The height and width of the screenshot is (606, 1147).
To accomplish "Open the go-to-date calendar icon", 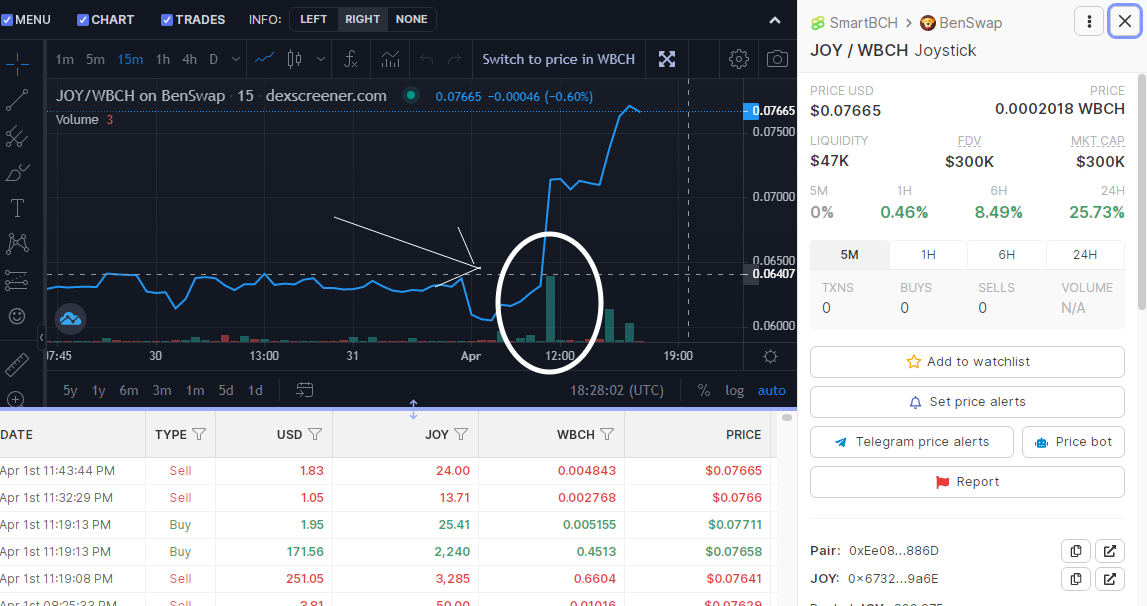I will click(304, 390).
